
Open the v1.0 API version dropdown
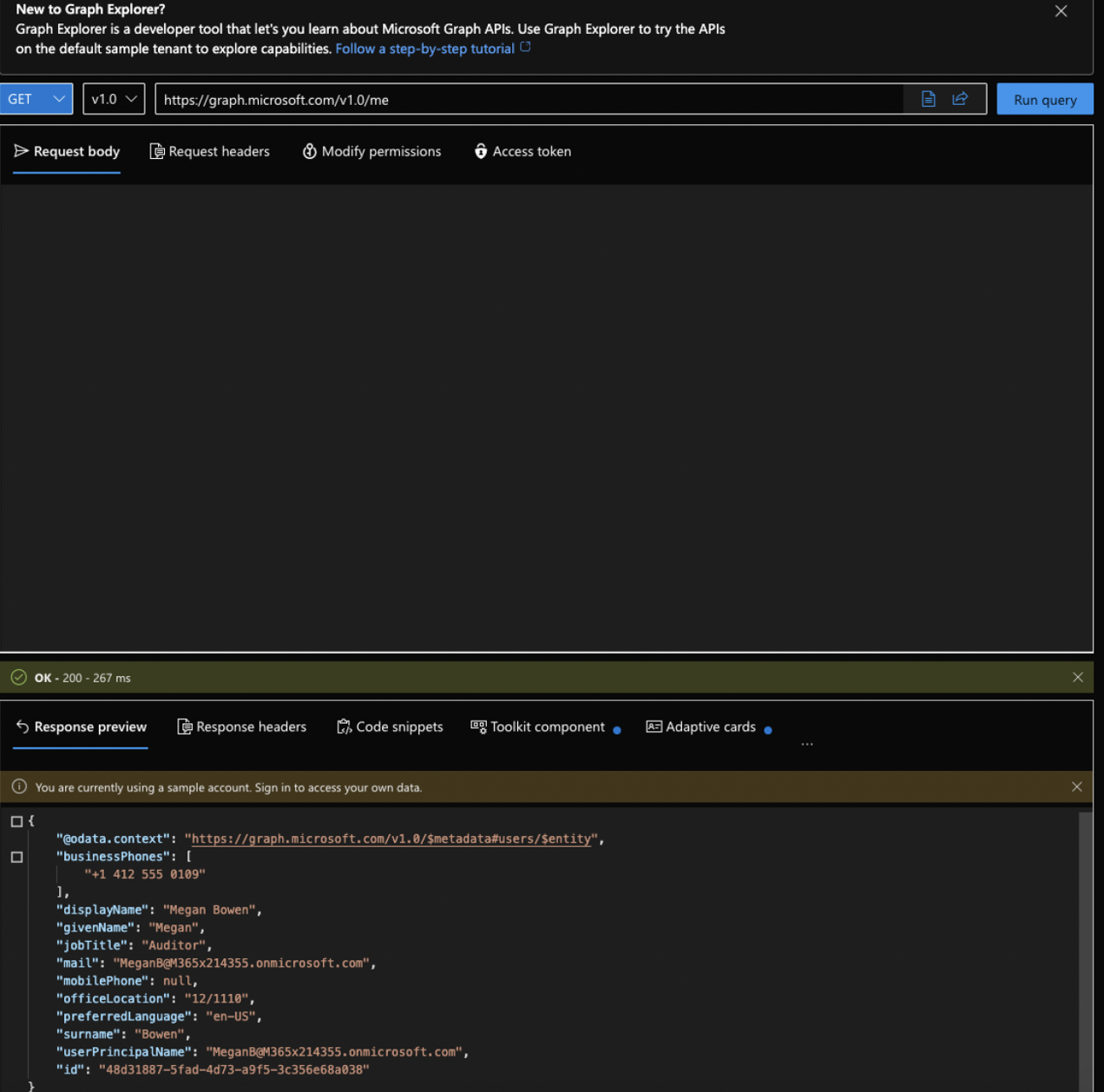tap(114, 99)
